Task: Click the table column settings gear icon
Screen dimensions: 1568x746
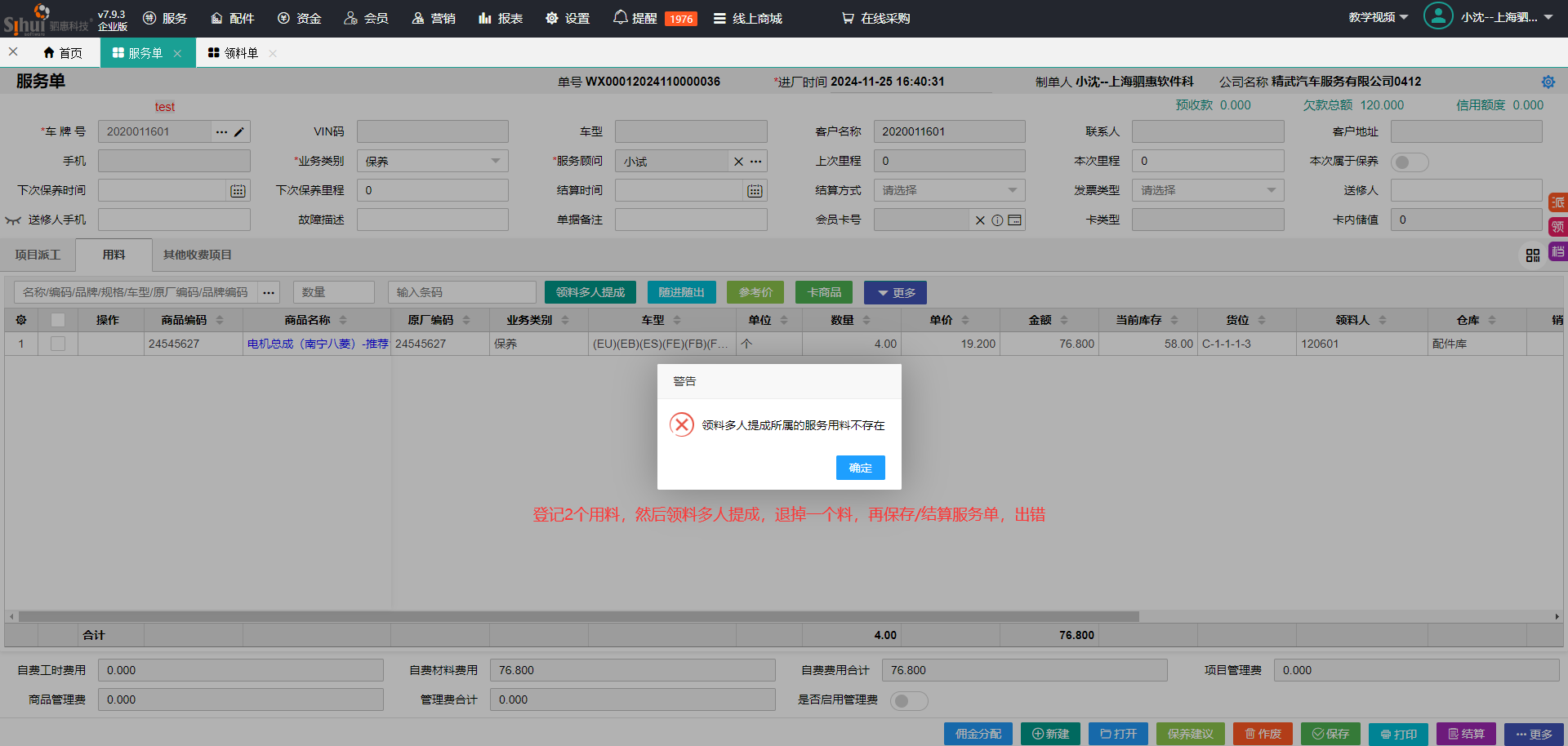Action: click(x=21, y=320)
